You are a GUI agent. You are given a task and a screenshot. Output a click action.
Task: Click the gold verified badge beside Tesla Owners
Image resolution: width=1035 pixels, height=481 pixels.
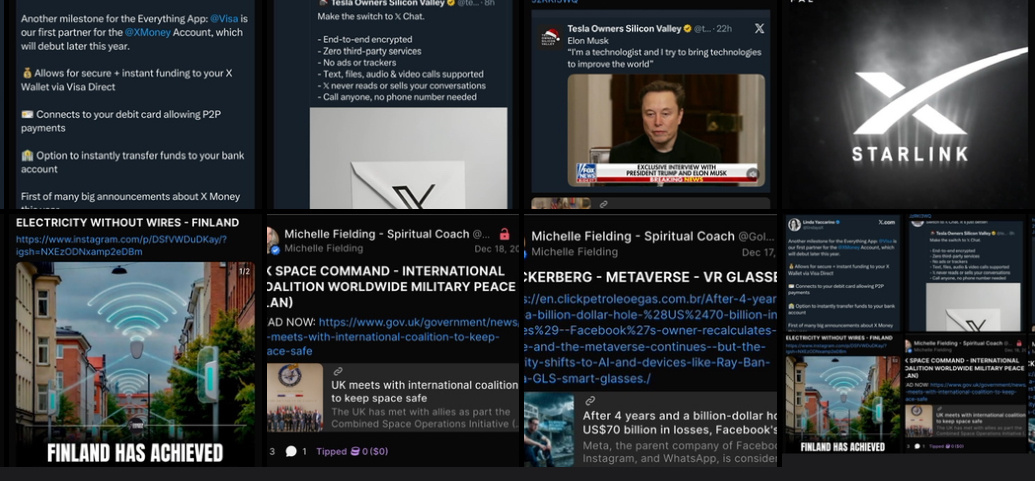pyautogui.click(x=687, y=28)
